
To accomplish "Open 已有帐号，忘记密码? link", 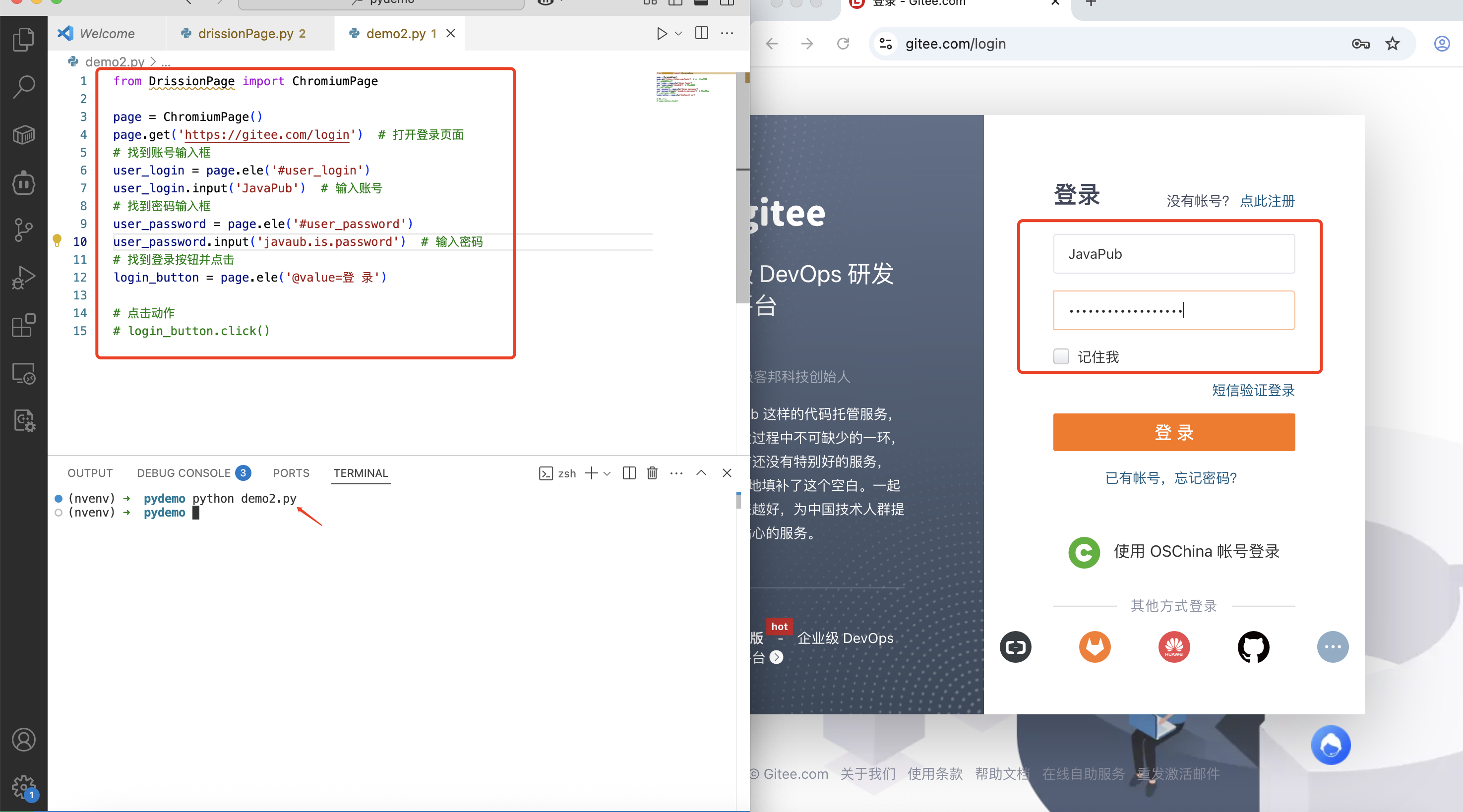I will 1171,478.
